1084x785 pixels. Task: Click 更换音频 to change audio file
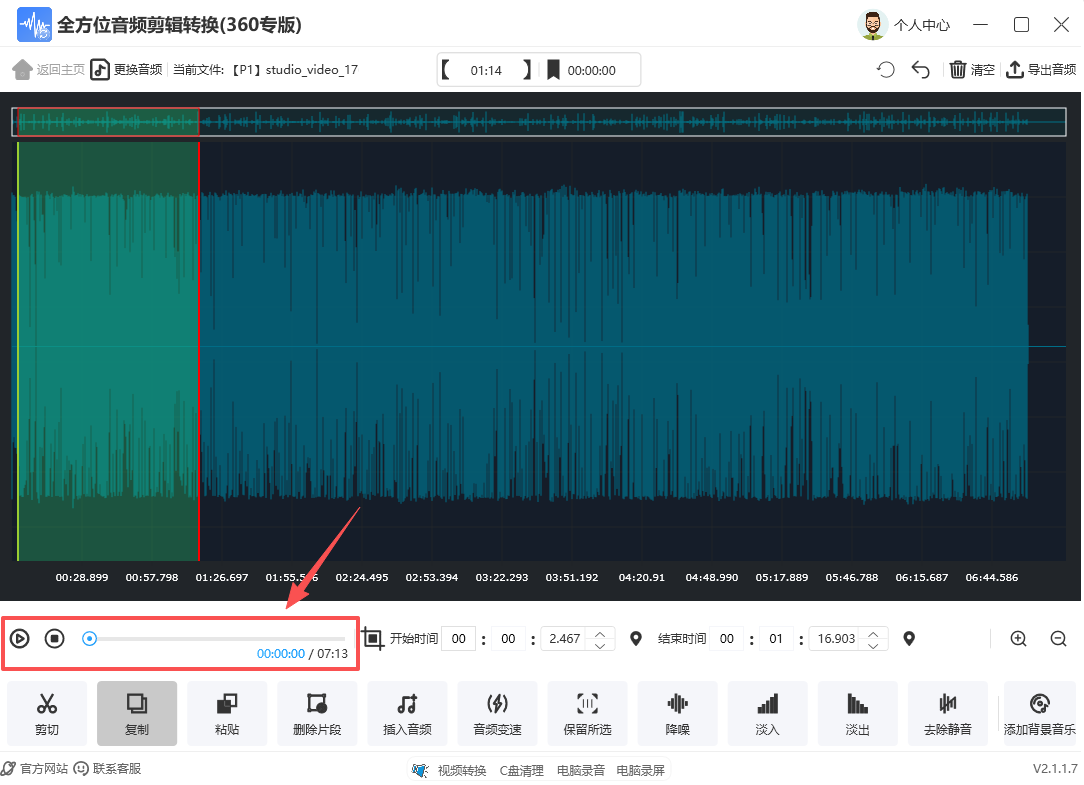point(127,70)
